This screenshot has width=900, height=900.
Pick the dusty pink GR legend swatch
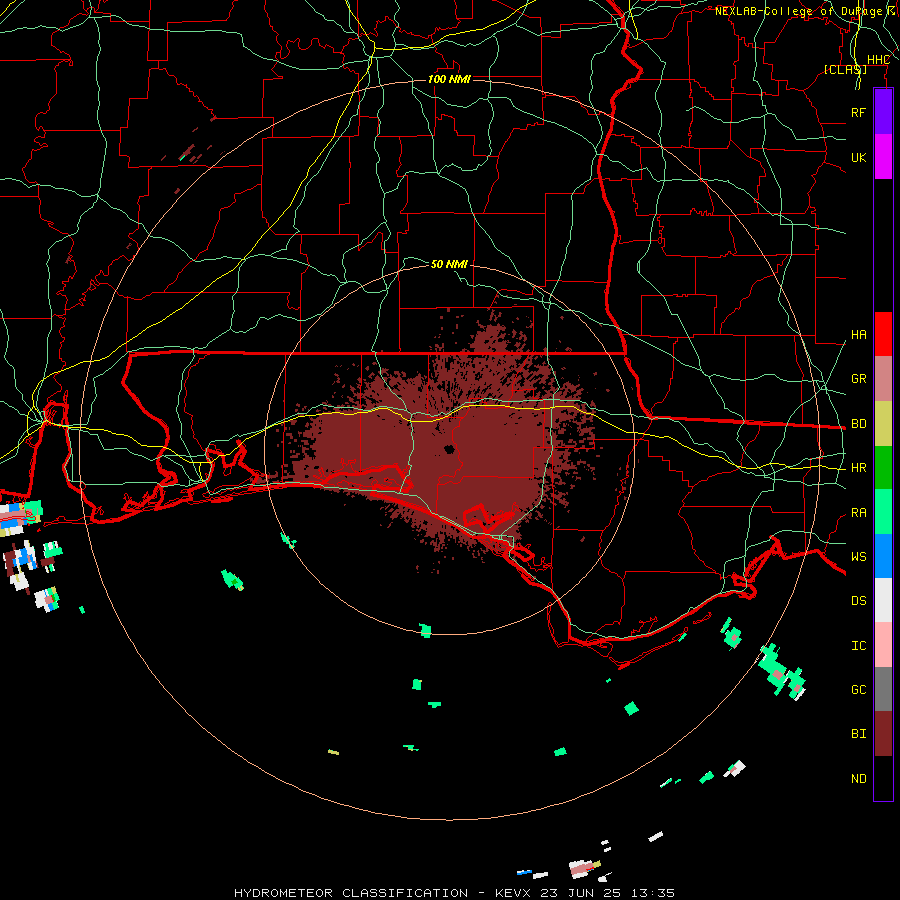coord(883,379)
